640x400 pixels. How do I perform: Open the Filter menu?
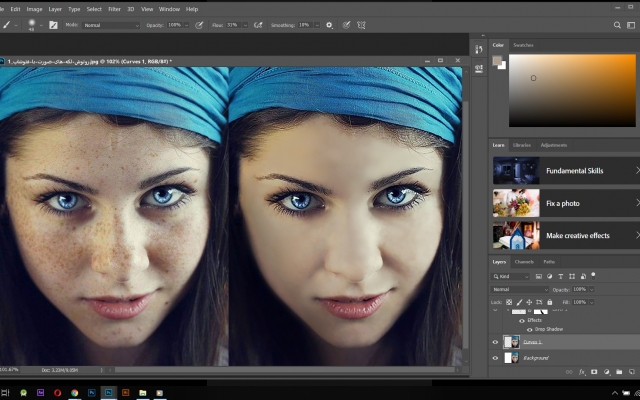(x=114, y=9)
